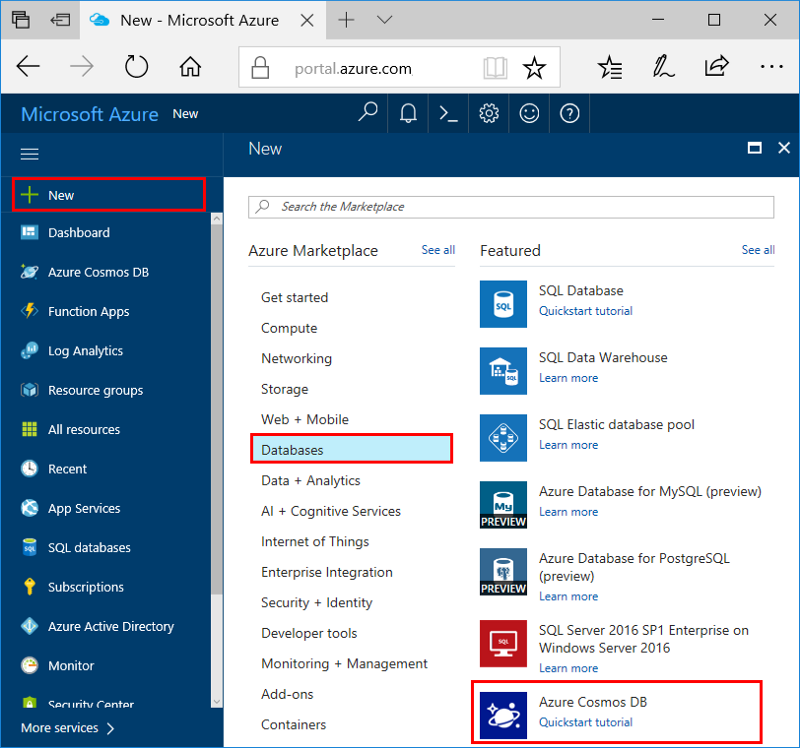Open the notifications bell icon
The width and height of the screenshot is (800, 748).
[408, 113]
